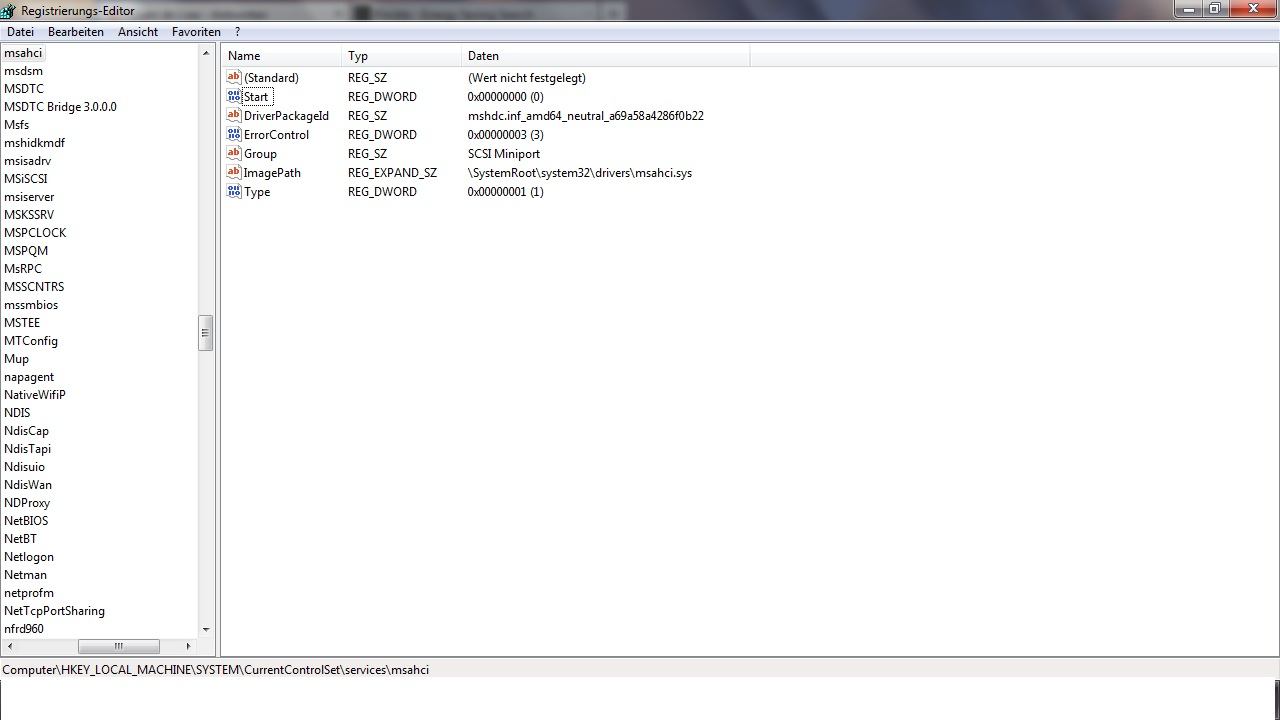1280x720 pixels.
Task: Select the NdisCap key
Action: (x=26, y=431)
